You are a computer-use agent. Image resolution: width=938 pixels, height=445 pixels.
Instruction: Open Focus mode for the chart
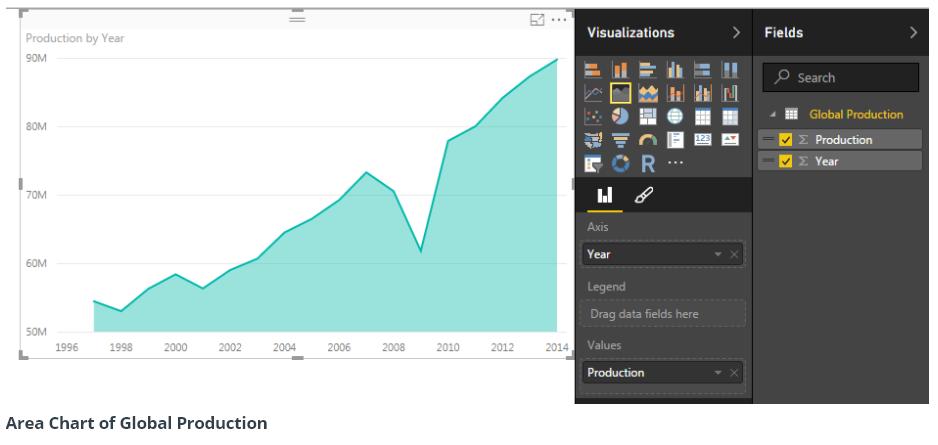coord(537,20)
